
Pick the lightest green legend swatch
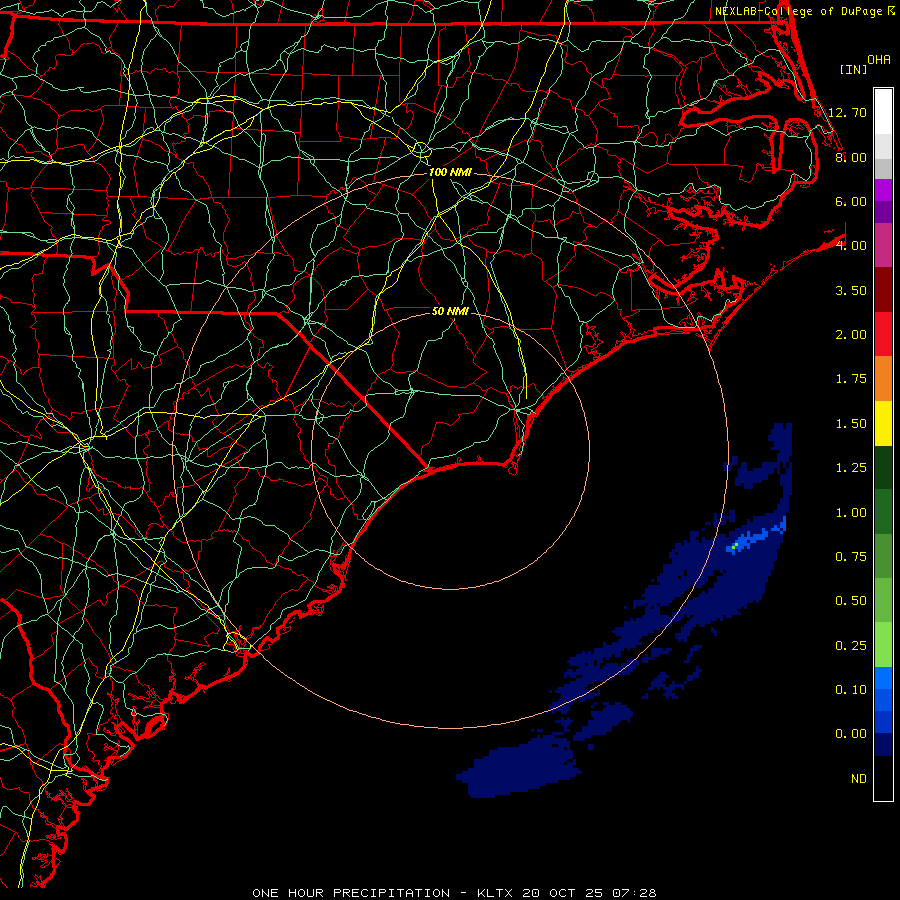click(883, 645)
